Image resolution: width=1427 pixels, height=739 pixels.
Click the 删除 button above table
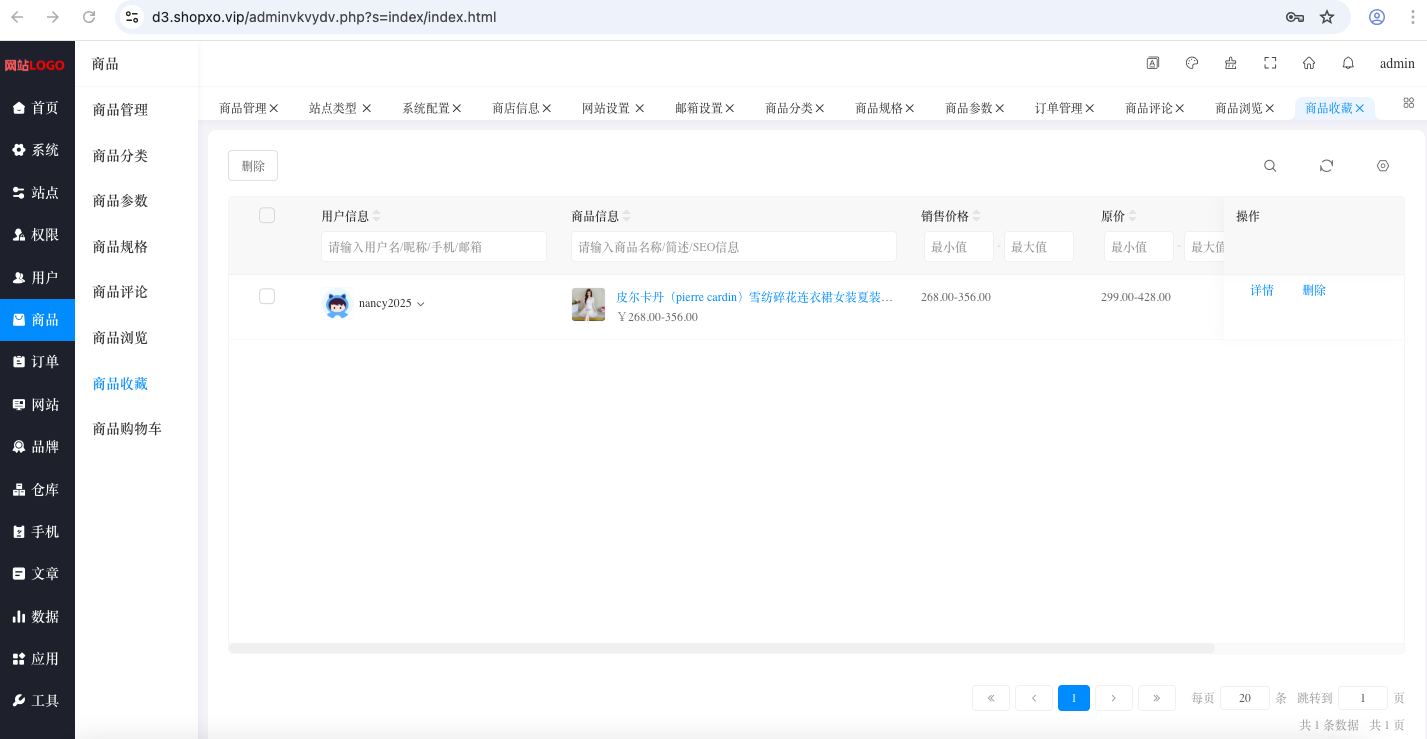pos(253,166)
